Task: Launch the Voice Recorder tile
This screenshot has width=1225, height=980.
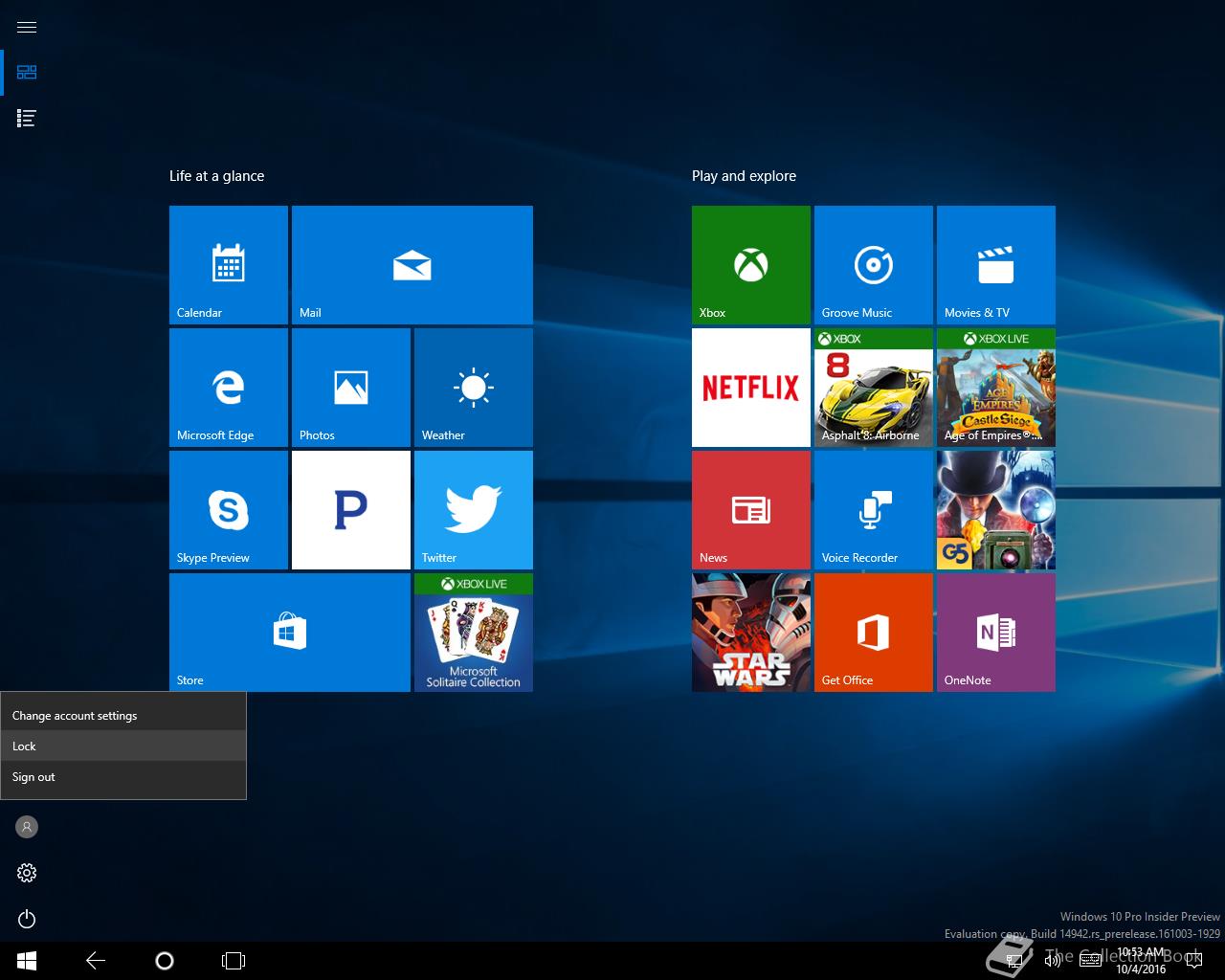Action: [x=874, y=510]
